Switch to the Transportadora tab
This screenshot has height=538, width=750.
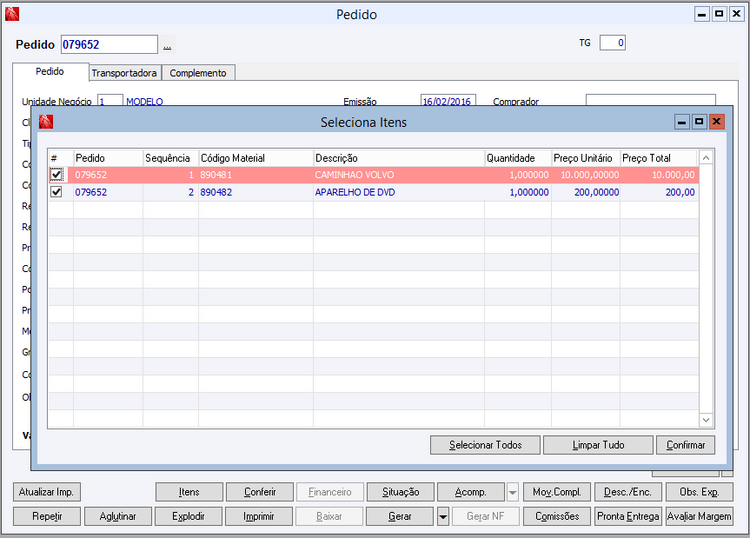pyautogui.click(x=124, y=73)
